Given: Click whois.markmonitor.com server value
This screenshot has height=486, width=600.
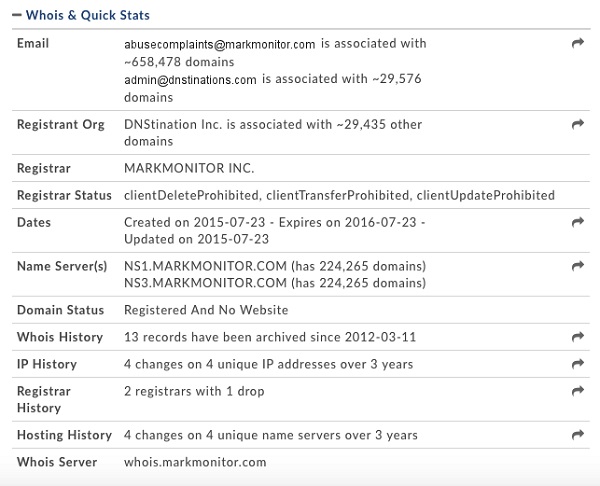Looking at the screenshot, I should (x=195, y=462).
